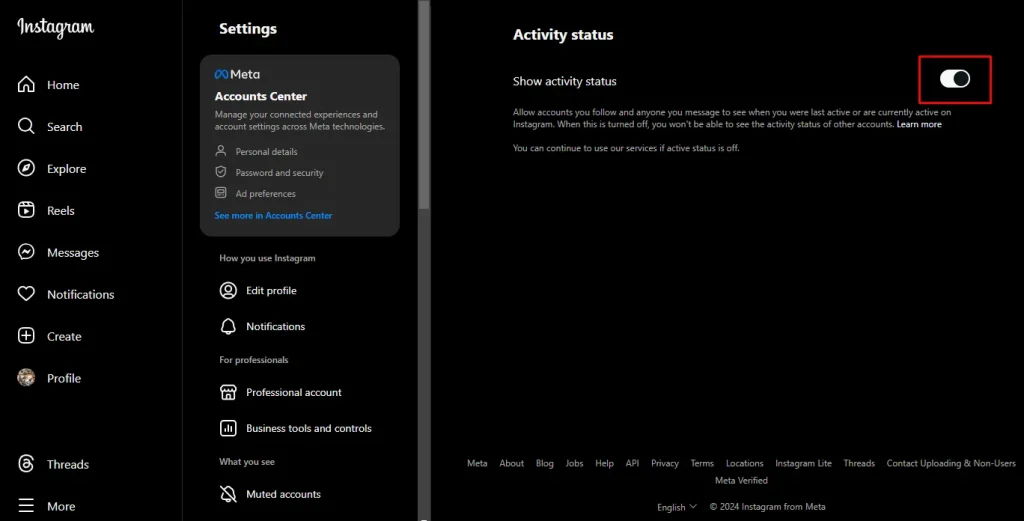Open Business tools and controls text
Viewport: 1024px width, 521px height.
tap(309, 428)
